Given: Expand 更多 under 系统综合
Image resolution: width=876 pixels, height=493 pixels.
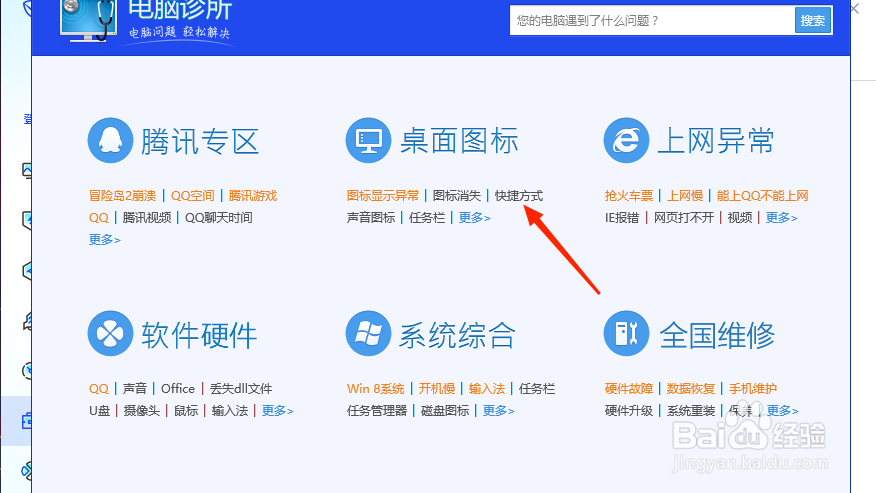Looking at the screenshot, I should [x=499, y=410].
